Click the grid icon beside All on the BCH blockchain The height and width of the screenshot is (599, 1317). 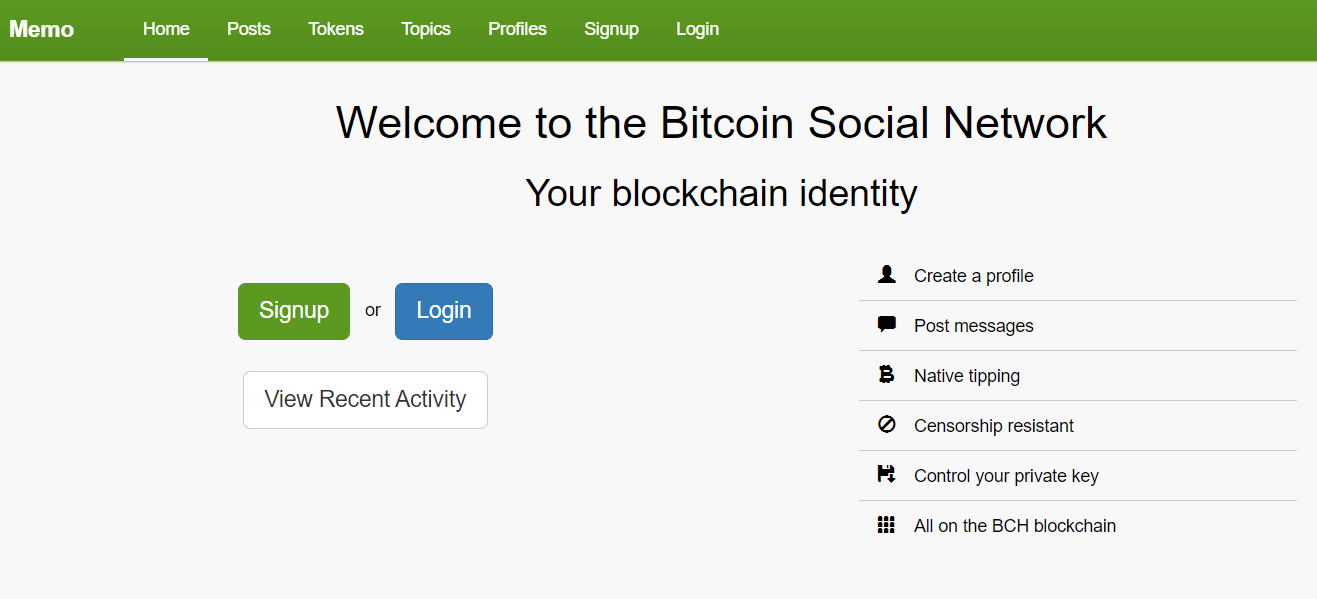(x=886, y=525)
